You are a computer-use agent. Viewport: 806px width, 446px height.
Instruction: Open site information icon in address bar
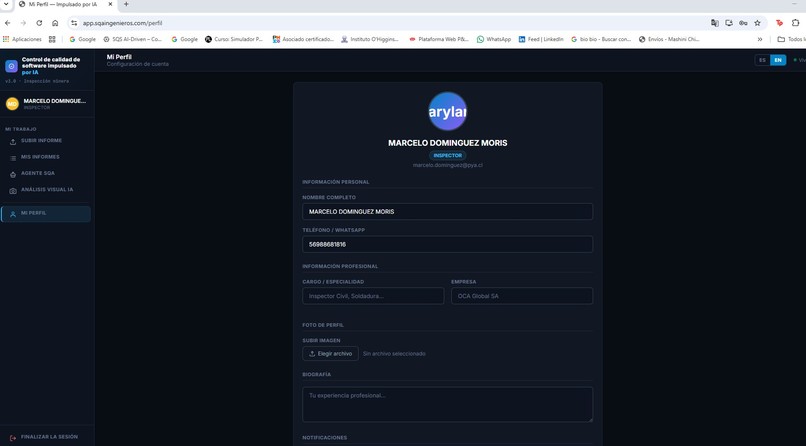[74, 23]
